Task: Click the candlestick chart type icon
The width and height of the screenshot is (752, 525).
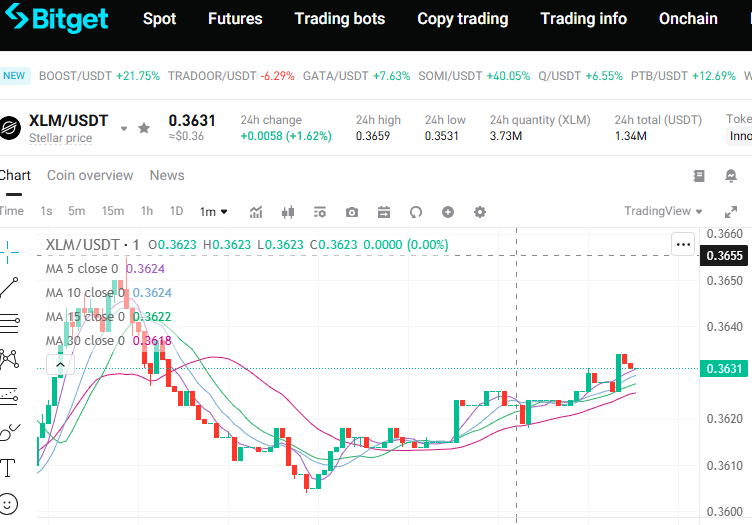Action: [288, 212]
